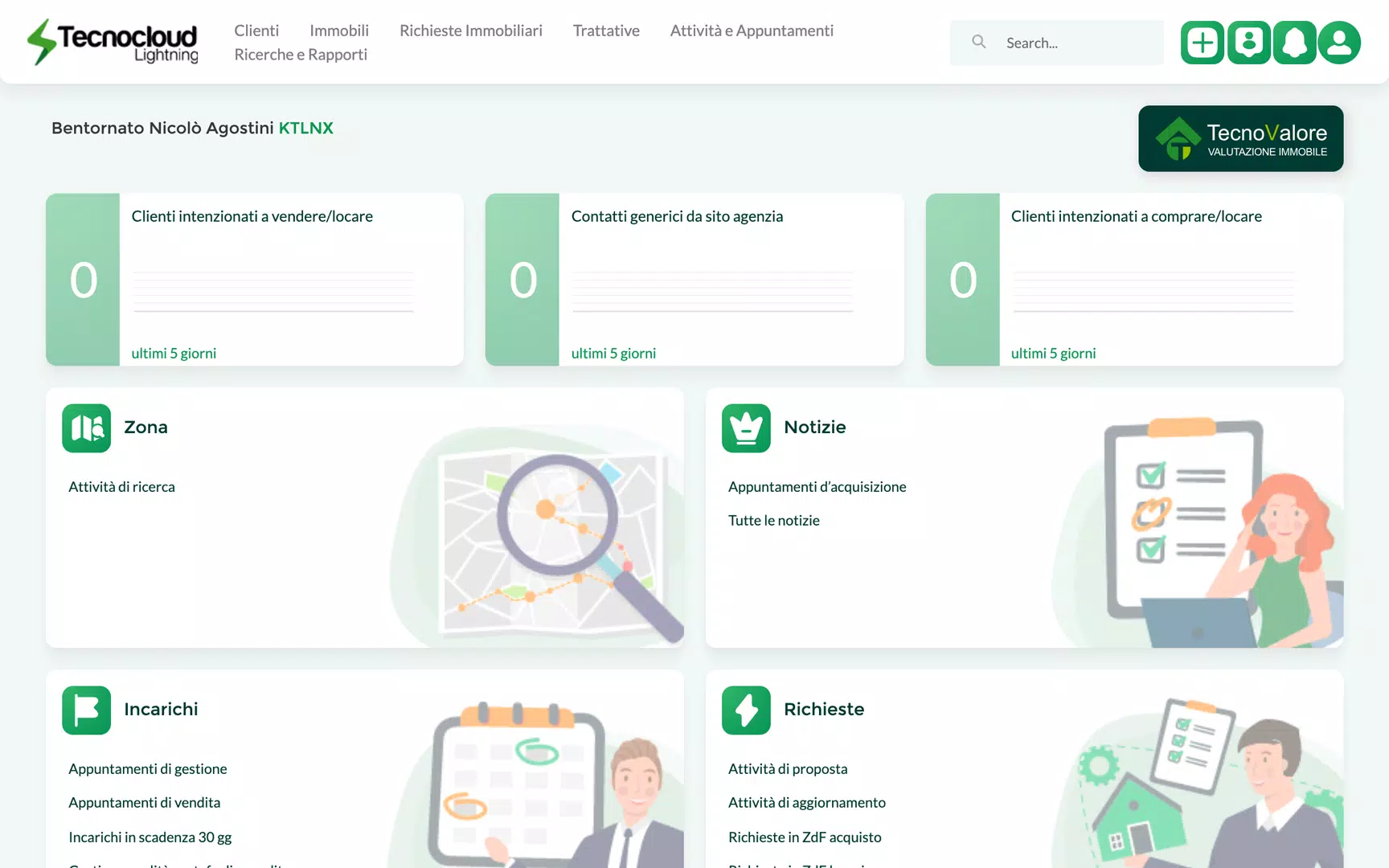Viewport: 1389px width, 868px height.
Task: Open Tutte le notizie link
Action: point(773,521)
